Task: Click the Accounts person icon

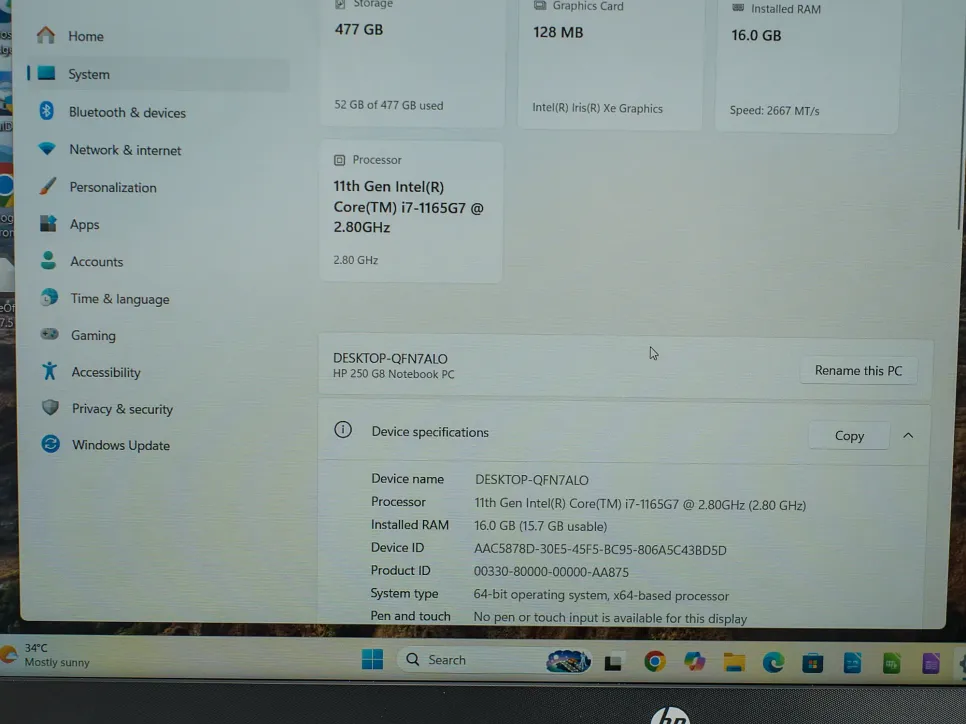Action: (x=48, y=261)
